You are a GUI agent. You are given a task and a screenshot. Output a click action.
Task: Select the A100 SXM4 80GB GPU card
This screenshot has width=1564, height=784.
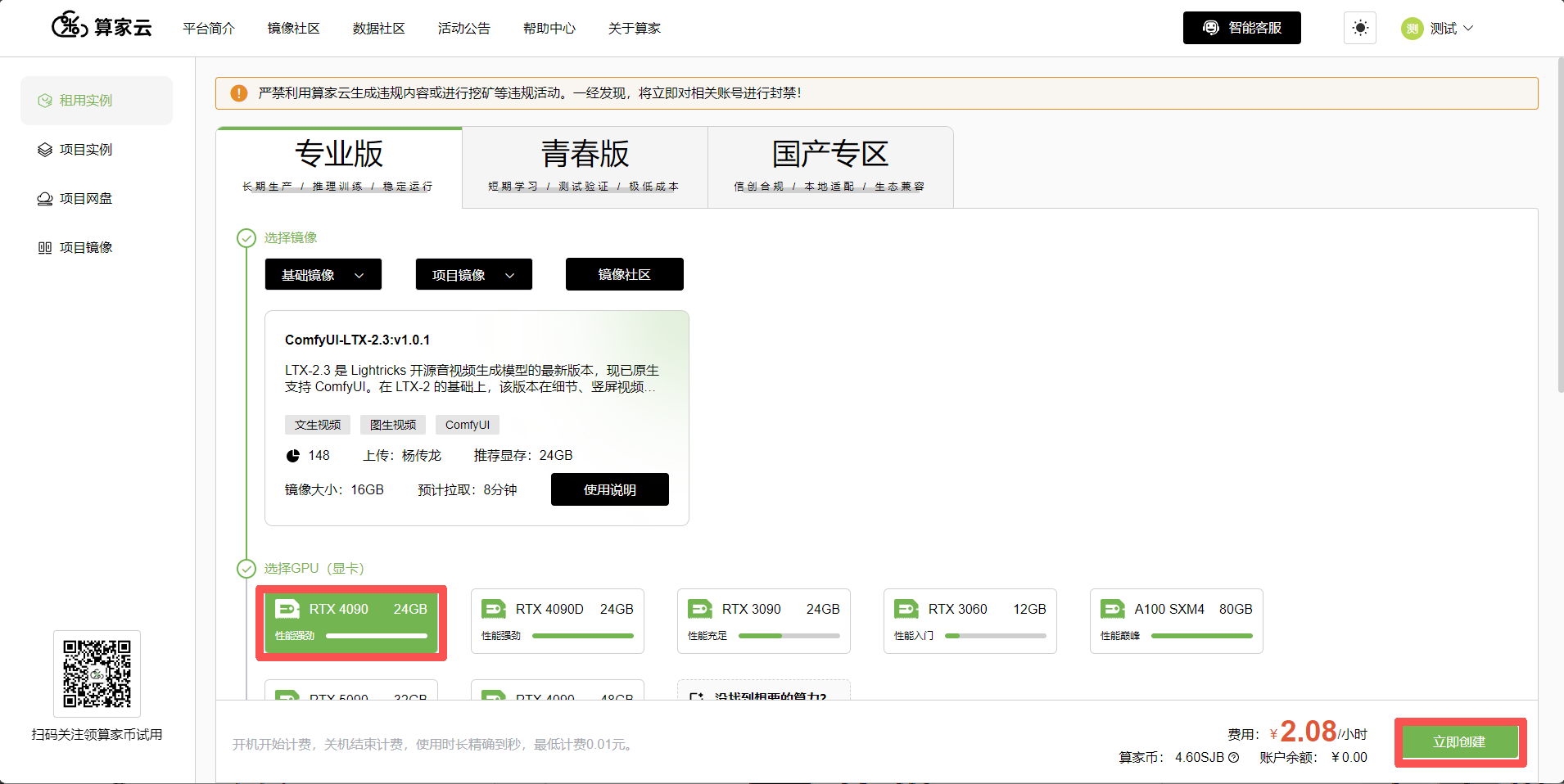(1177, 621)
